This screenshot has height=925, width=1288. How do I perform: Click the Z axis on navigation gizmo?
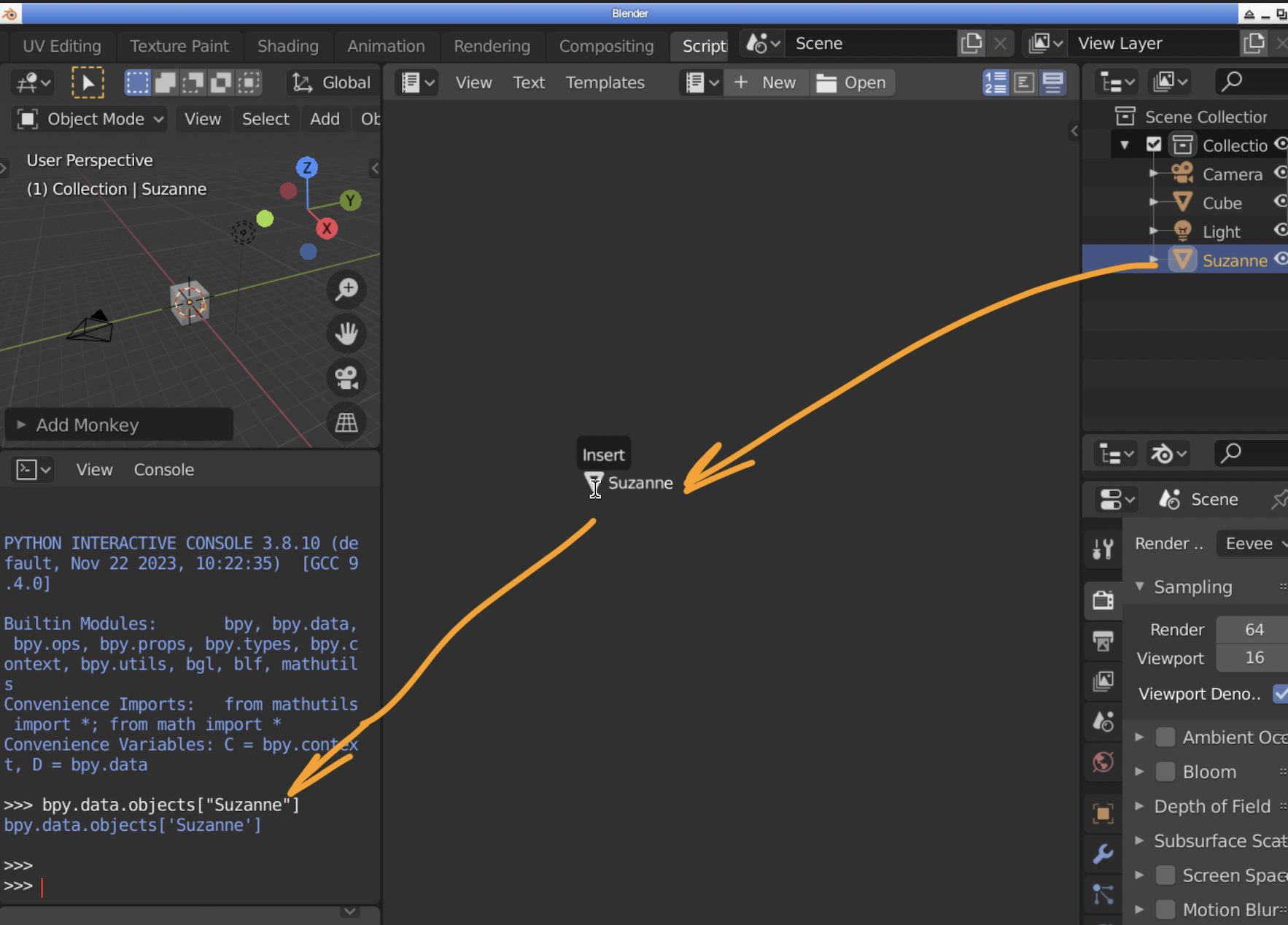tap(307, 168)
